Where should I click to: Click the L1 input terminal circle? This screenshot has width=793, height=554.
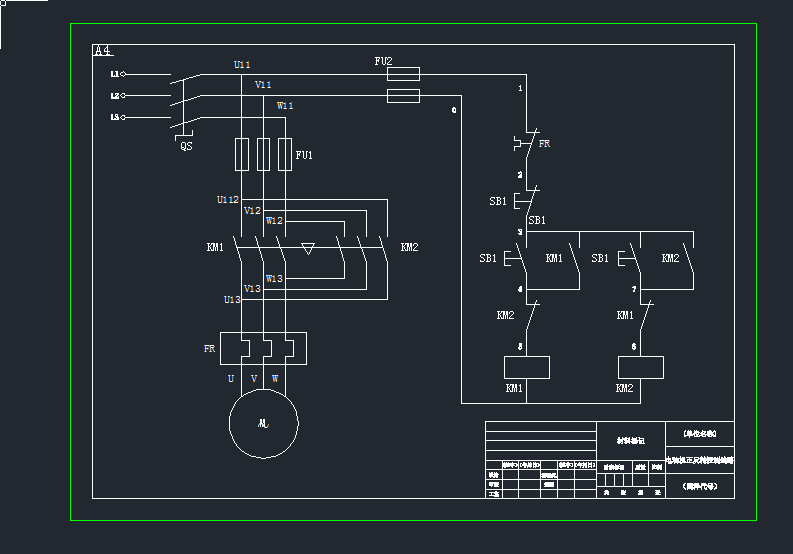123,74
